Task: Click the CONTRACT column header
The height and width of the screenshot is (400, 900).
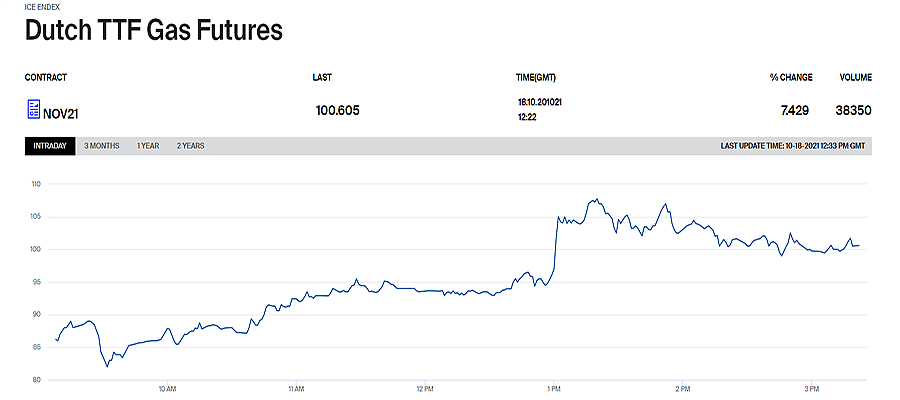Action: pyautogui.click(x=46, y=77)
